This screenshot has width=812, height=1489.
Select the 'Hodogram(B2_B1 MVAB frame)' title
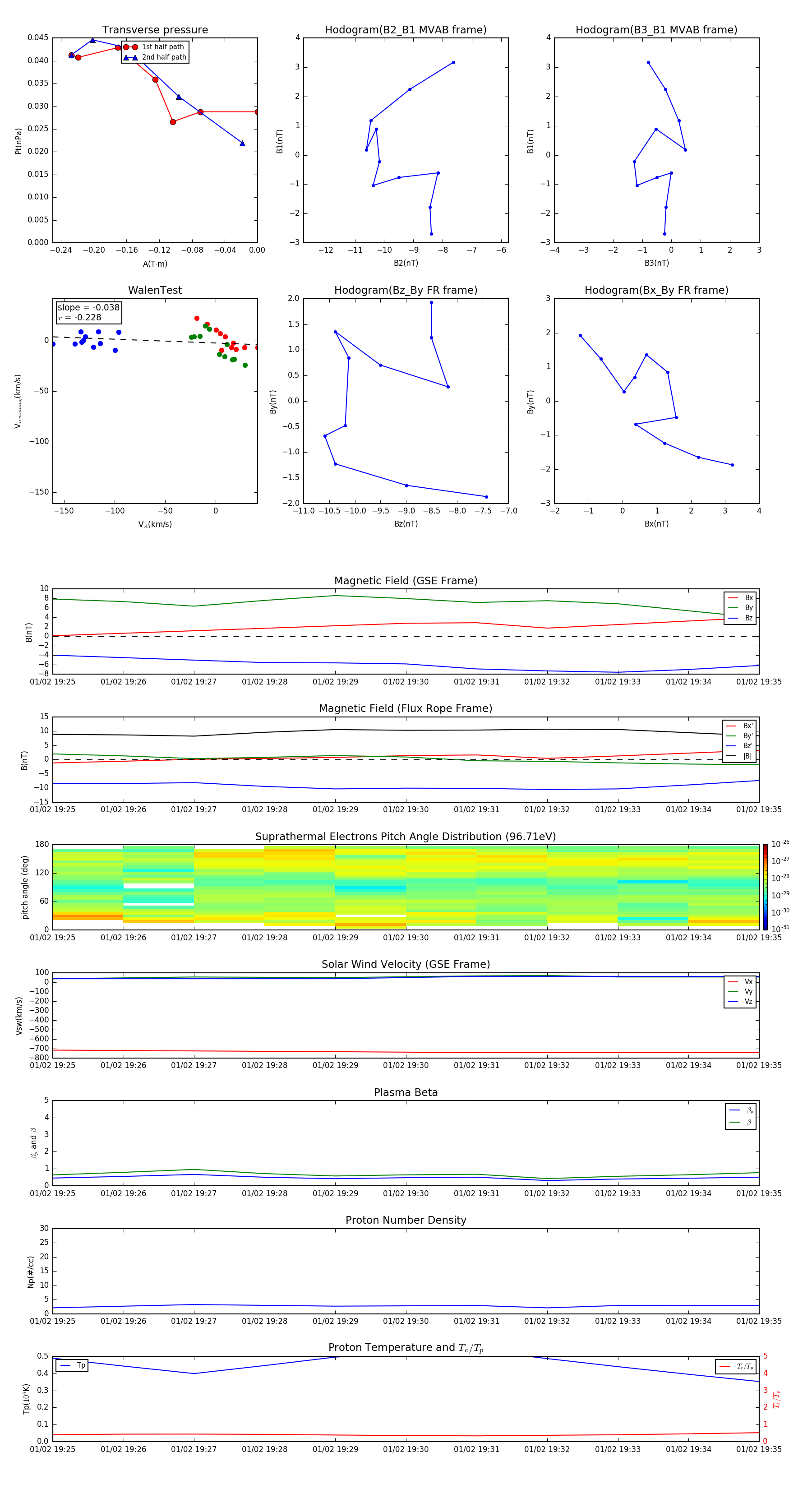(406, 30)
